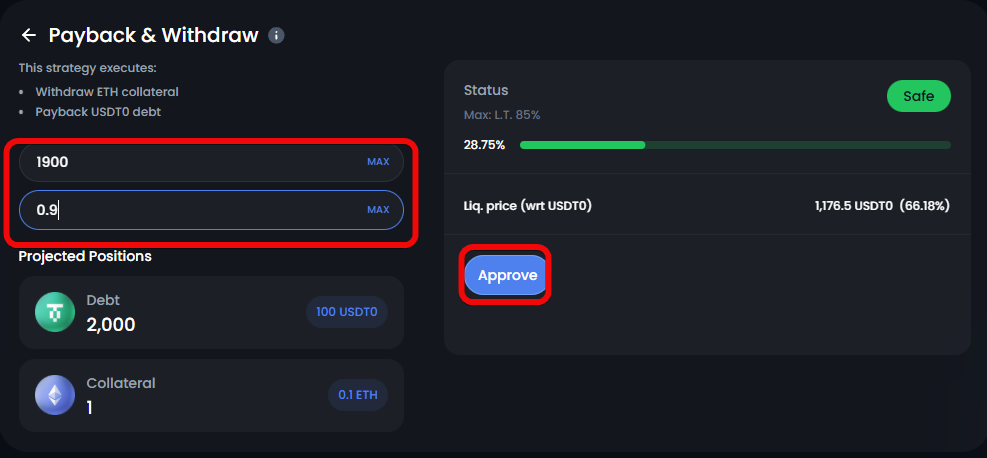Focus the input containing 0.9
The width and height of the screenshot is (987, 458).
click(x=190, y=210)
